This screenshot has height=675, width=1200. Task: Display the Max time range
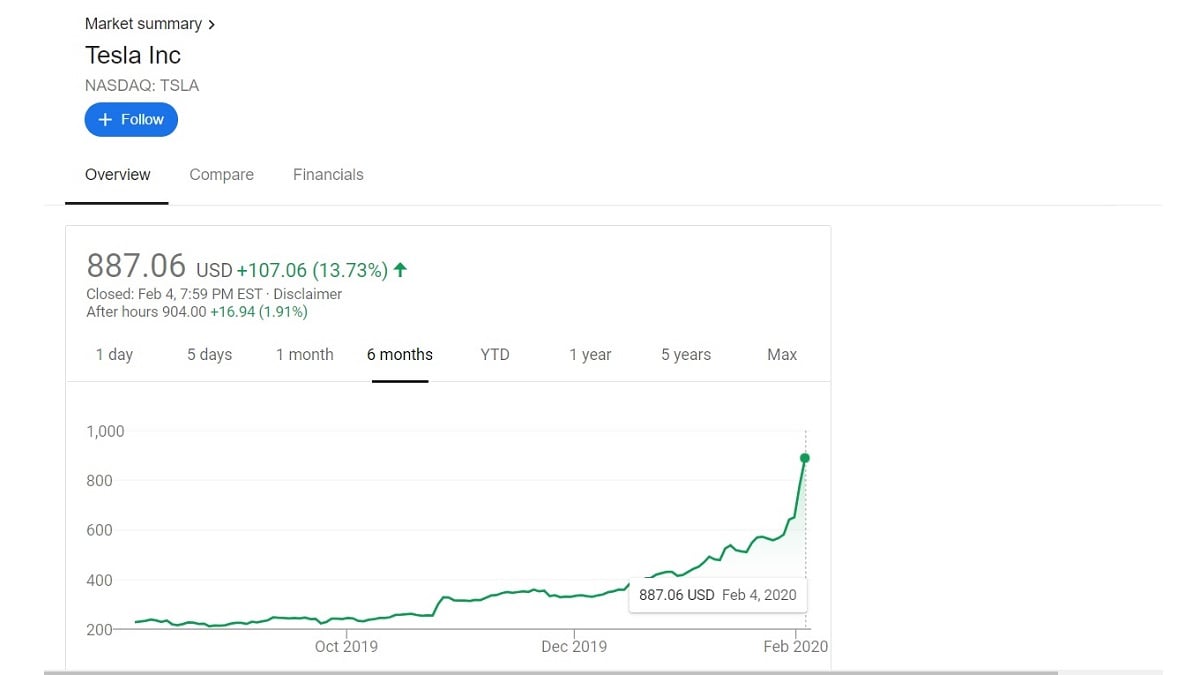(x=781, y=355)
